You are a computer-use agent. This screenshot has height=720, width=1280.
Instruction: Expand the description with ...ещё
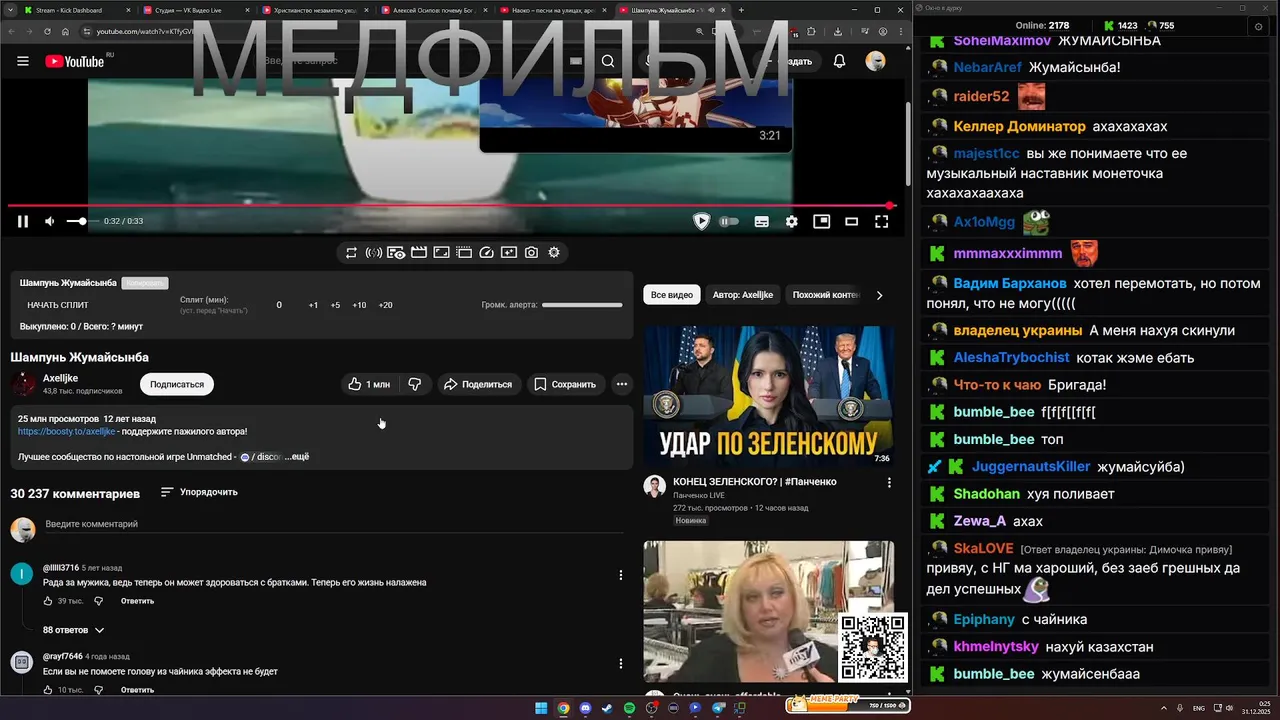[x=297, y=457]
